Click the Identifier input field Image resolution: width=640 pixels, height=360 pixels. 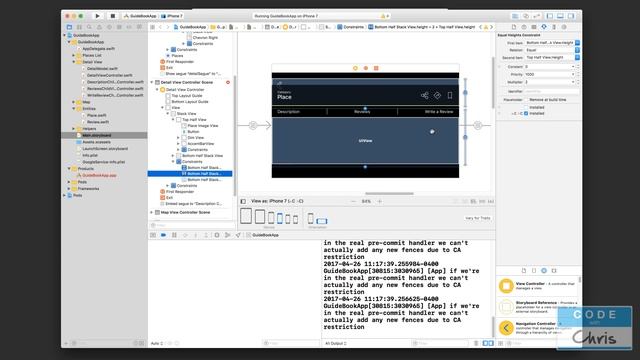point(551,91)
